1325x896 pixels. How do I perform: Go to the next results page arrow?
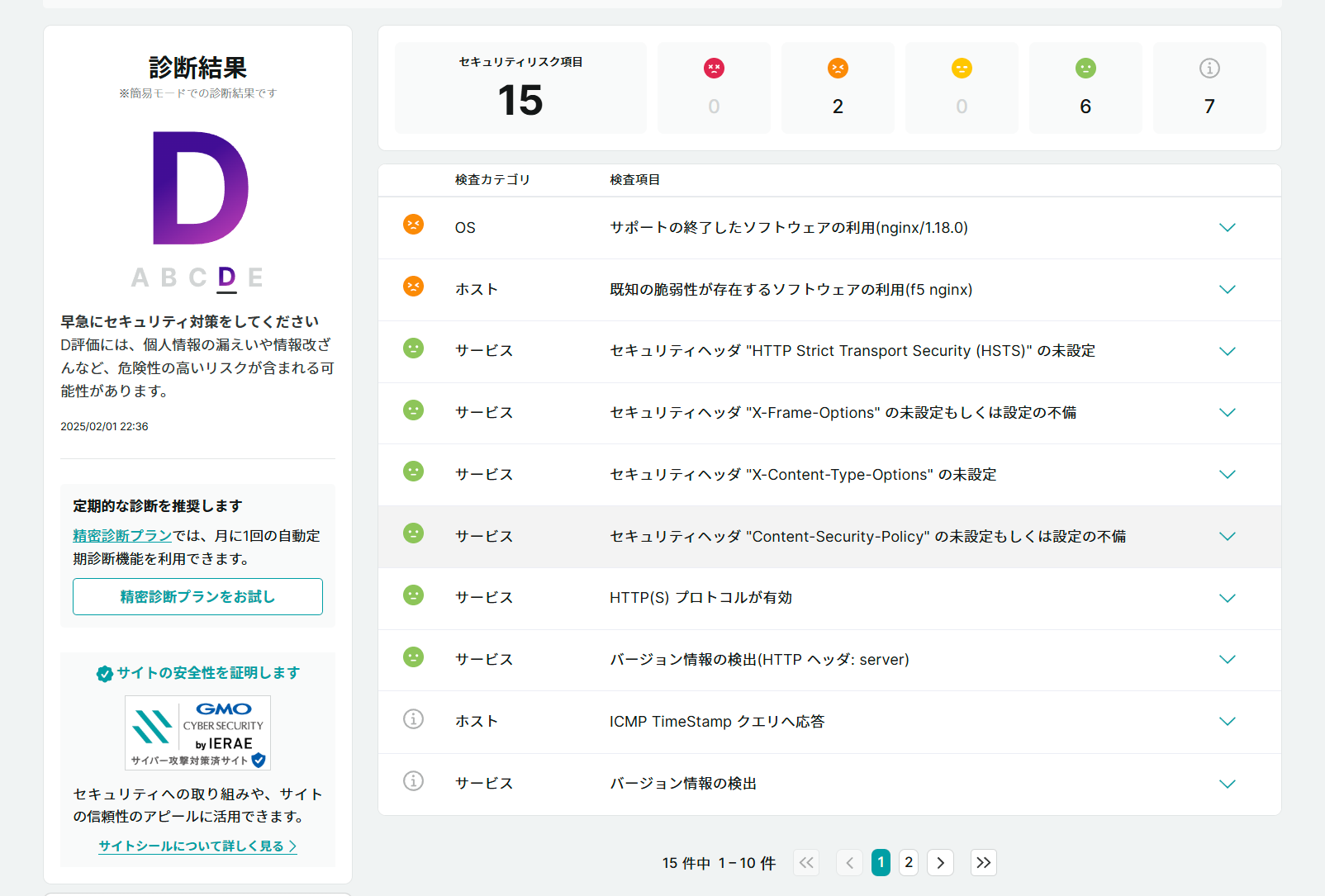coord(940,862)
